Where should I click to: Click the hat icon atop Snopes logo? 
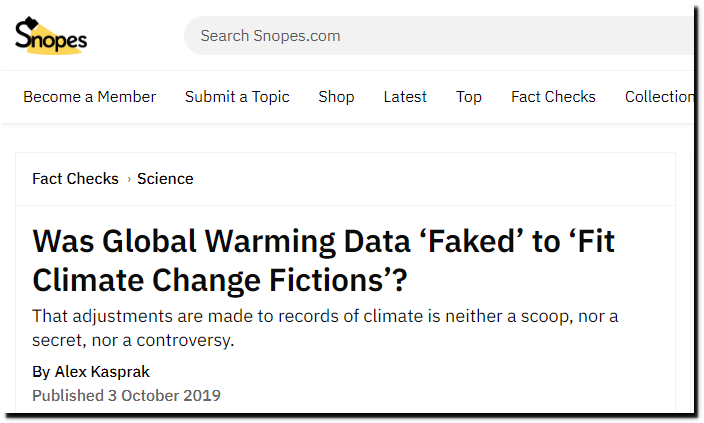tap(31, 22)
